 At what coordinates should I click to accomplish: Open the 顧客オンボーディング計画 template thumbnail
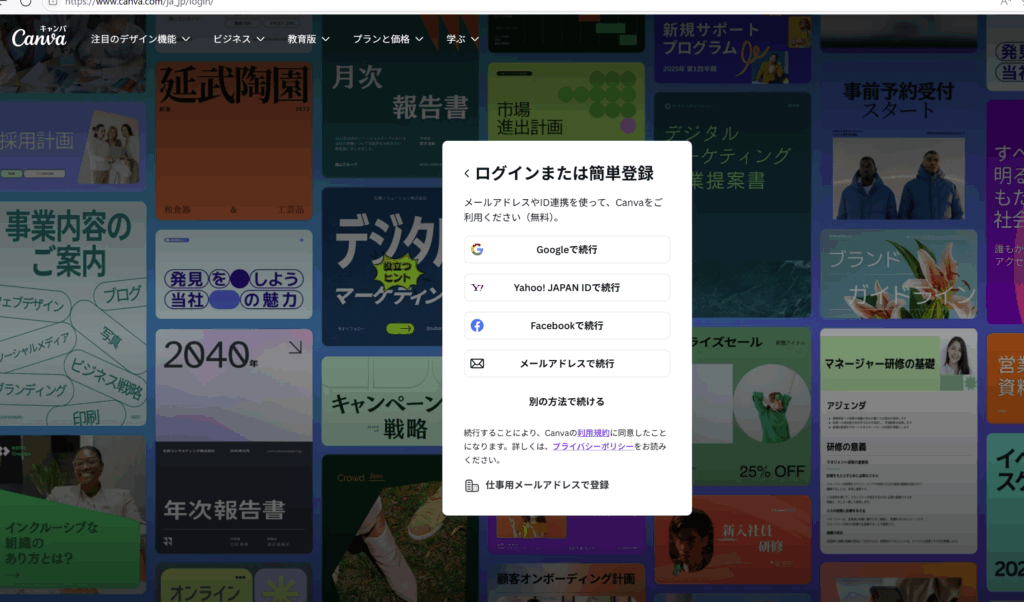[x=566, y=582]
